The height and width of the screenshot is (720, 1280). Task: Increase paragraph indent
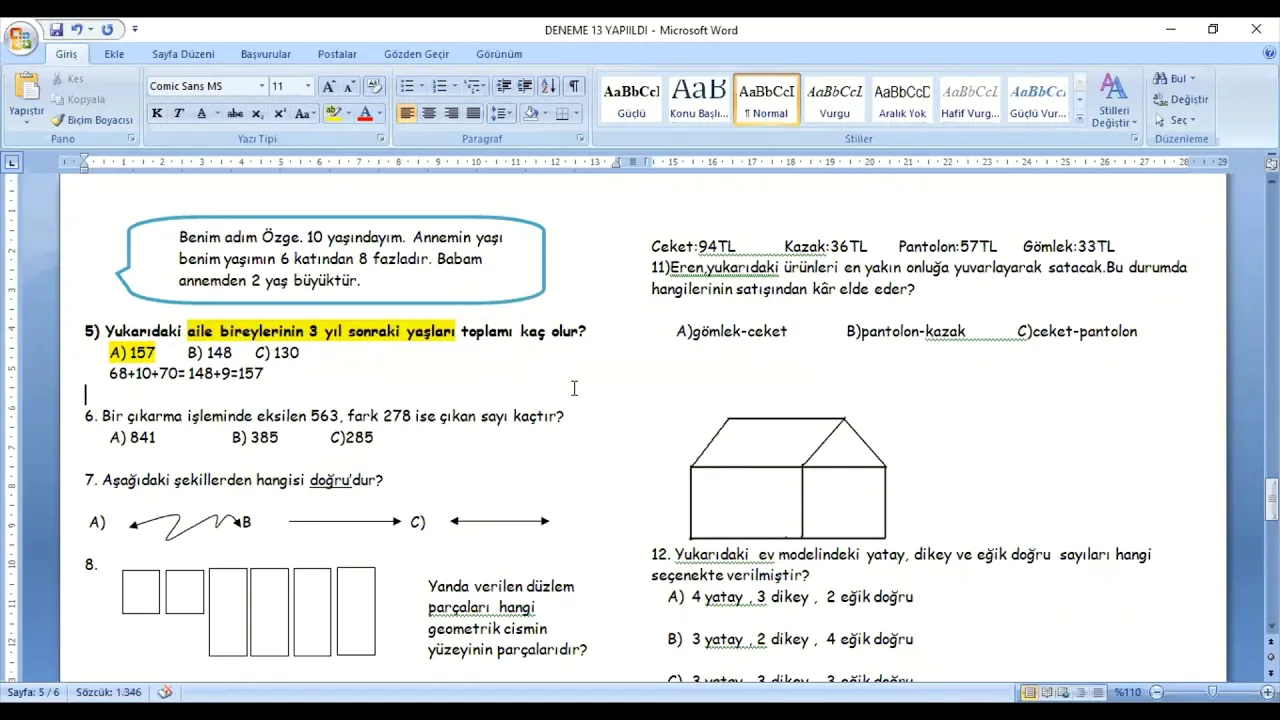coord(525,86)
